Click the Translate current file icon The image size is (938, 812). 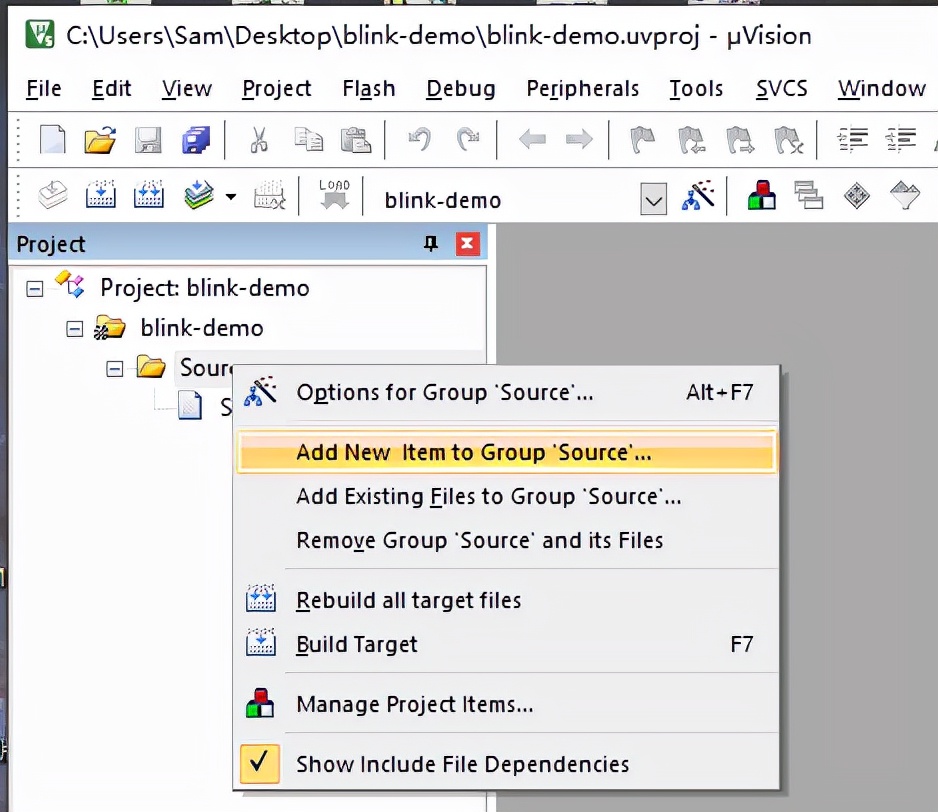[x=53, y=194]
